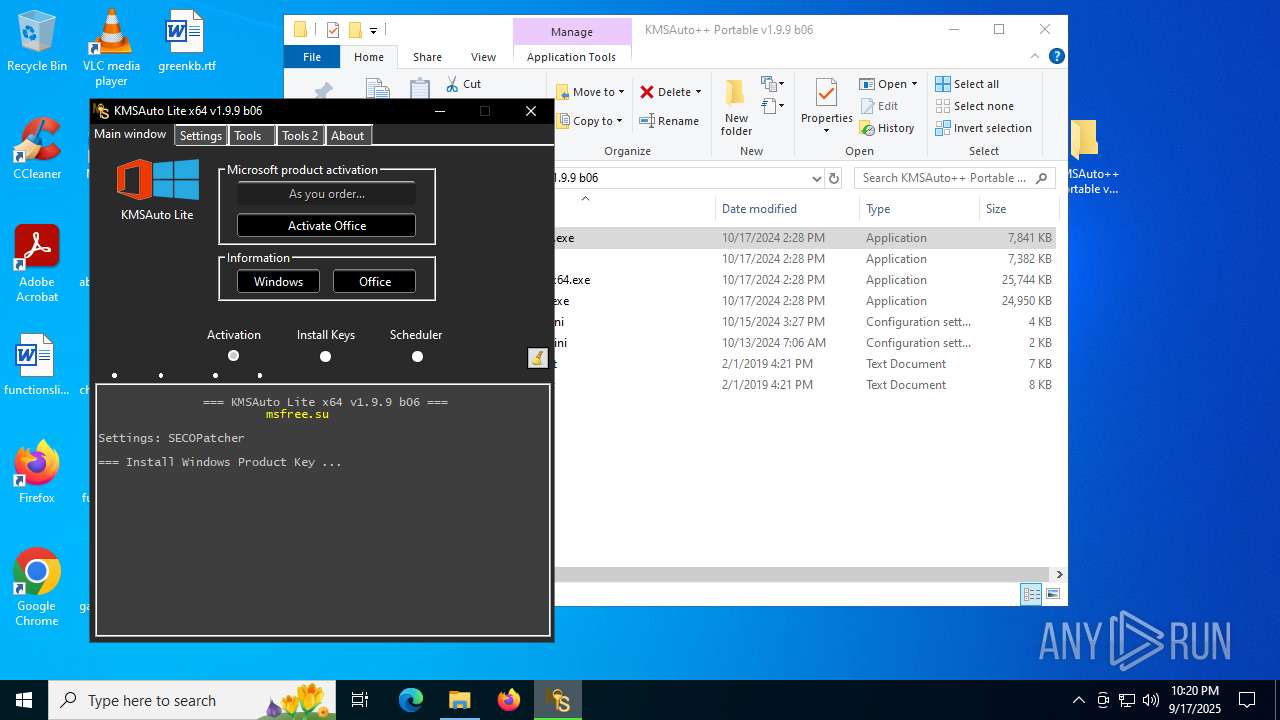Open the Quick Access Toolbar customize dropdown
This screenshot has width=1280, height=720.
coord(373,30)
